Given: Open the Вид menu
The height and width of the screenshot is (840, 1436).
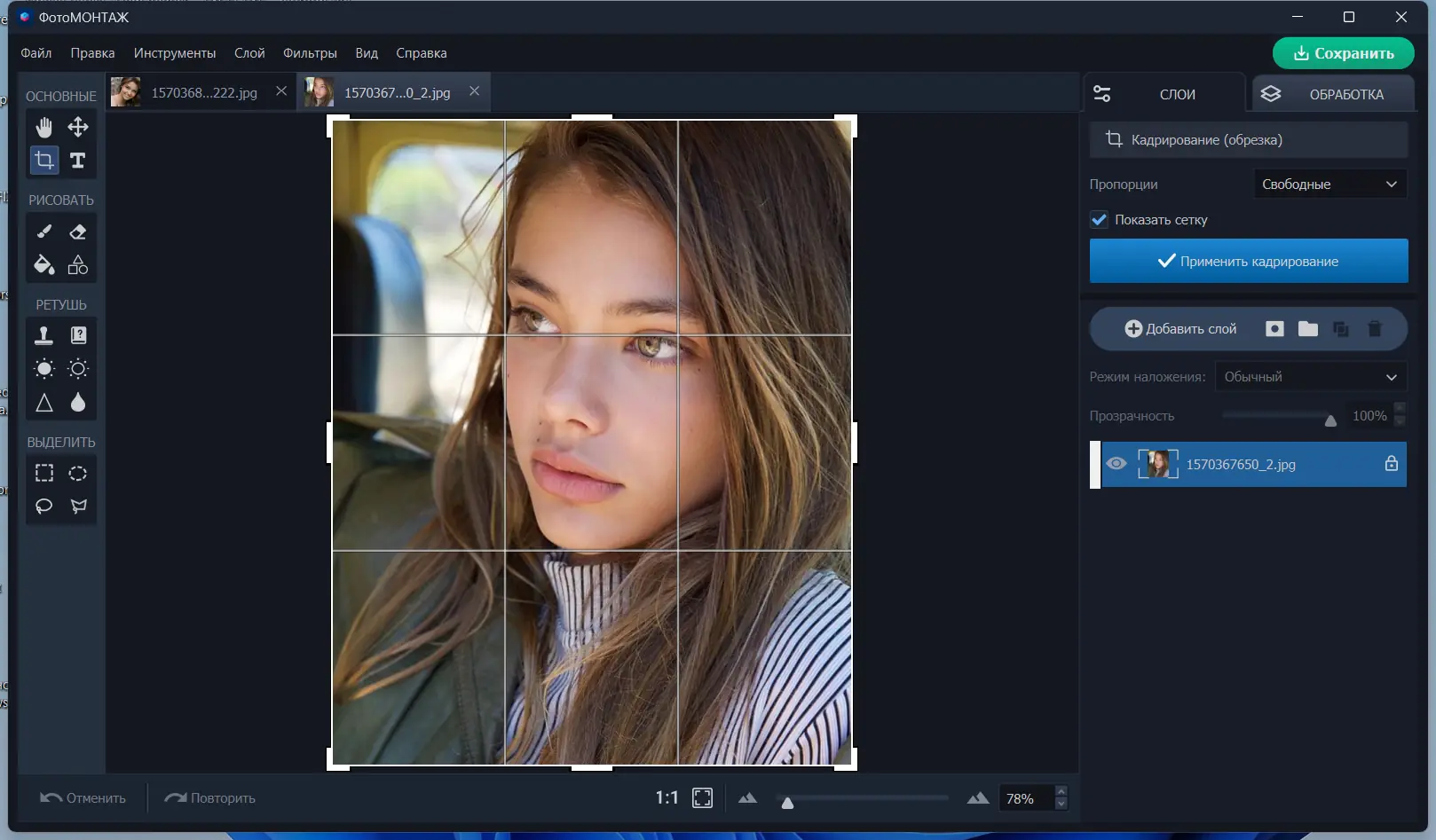Looking at the screenshot, I should [x=367, y=53].
